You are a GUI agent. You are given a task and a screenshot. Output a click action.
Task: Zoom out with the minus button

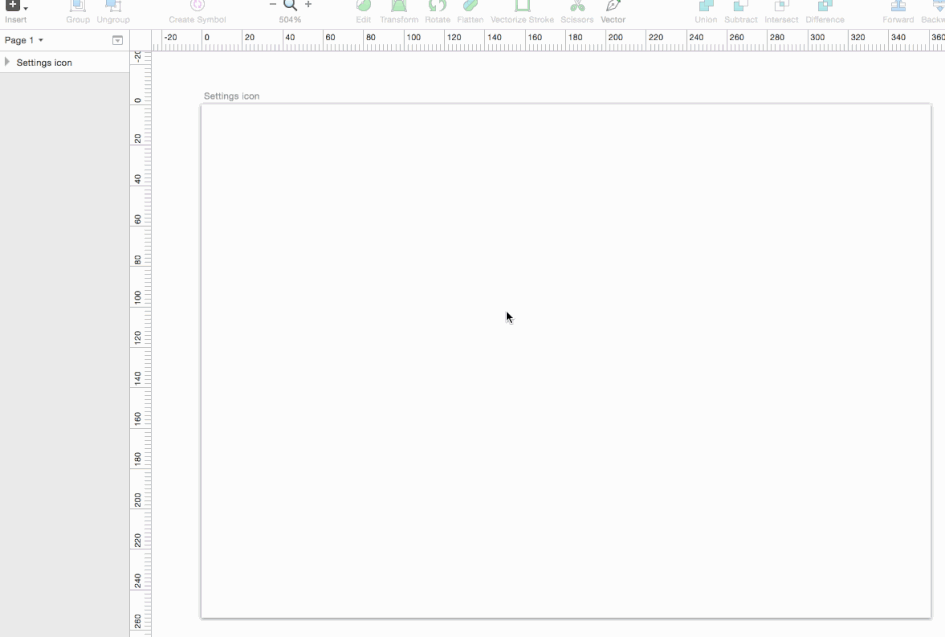point(273,4)
